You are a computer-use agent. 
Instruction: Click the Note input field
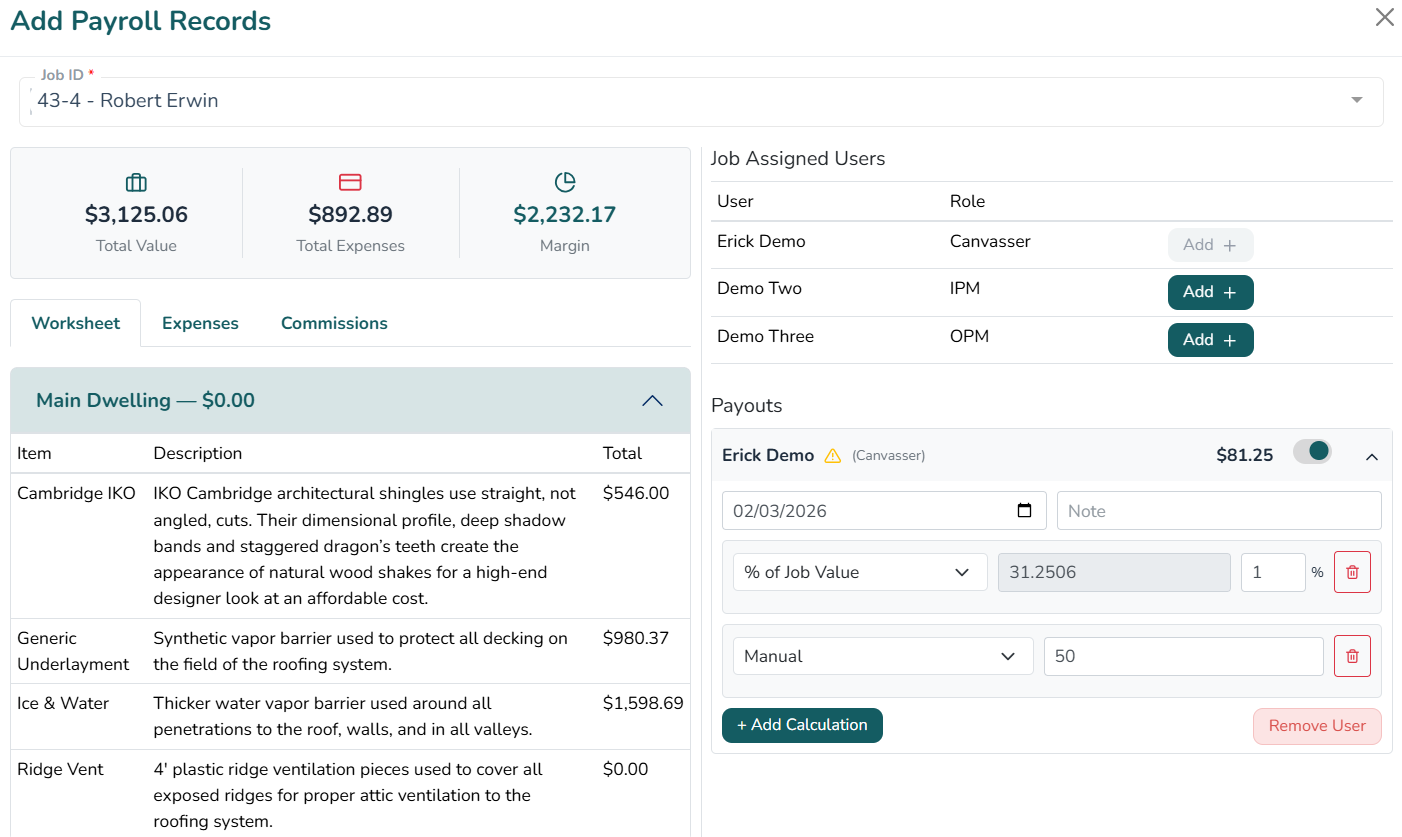coord(1218,511)
